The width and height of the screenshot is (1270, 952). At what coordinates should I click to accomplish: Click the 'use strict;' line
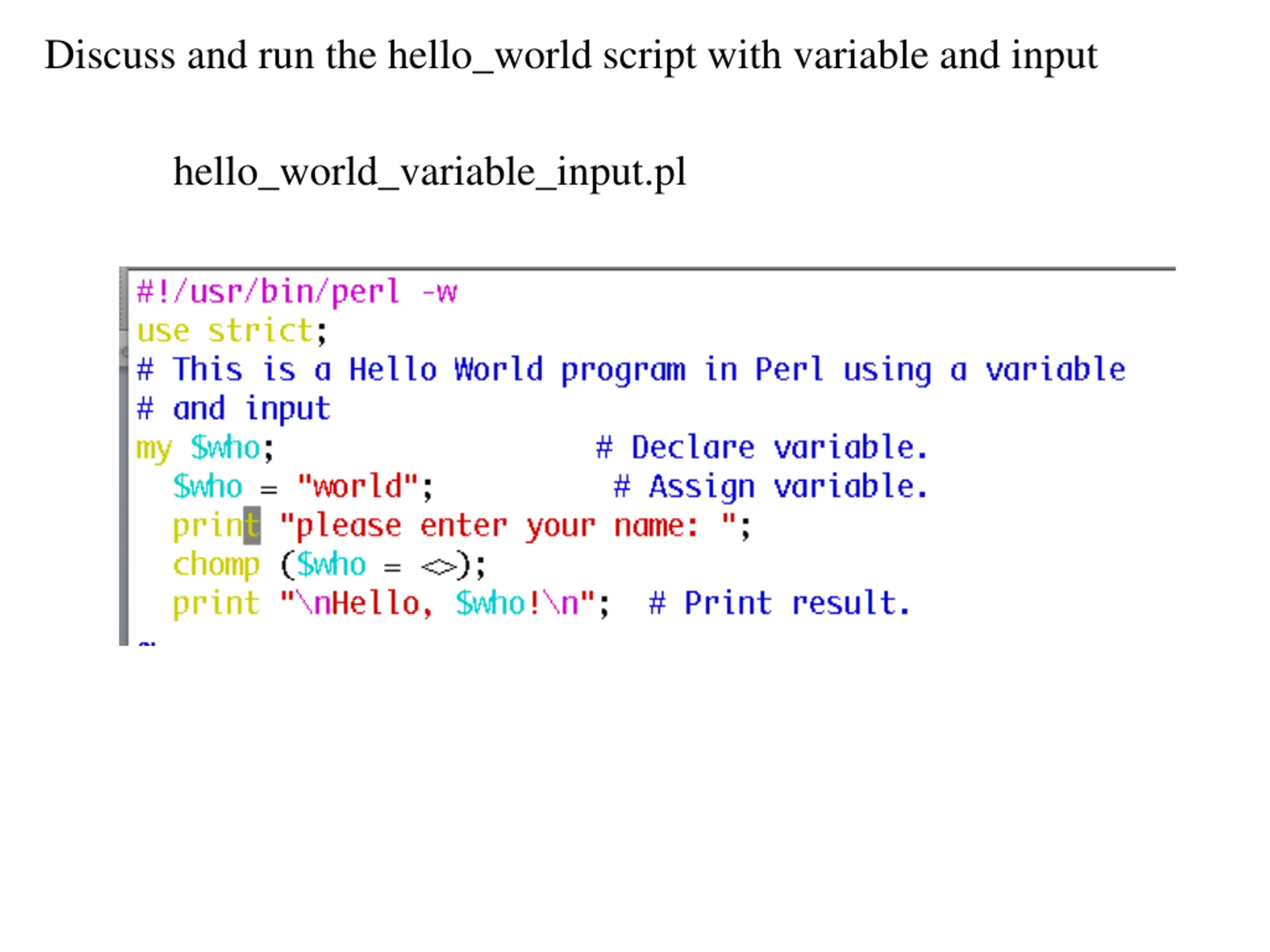coord(232,331)
